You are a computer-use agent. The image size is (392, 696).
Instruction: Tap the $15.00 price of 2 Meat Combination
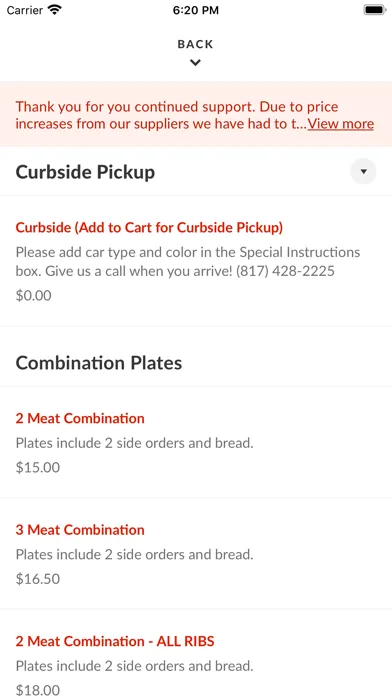(38, 467)
